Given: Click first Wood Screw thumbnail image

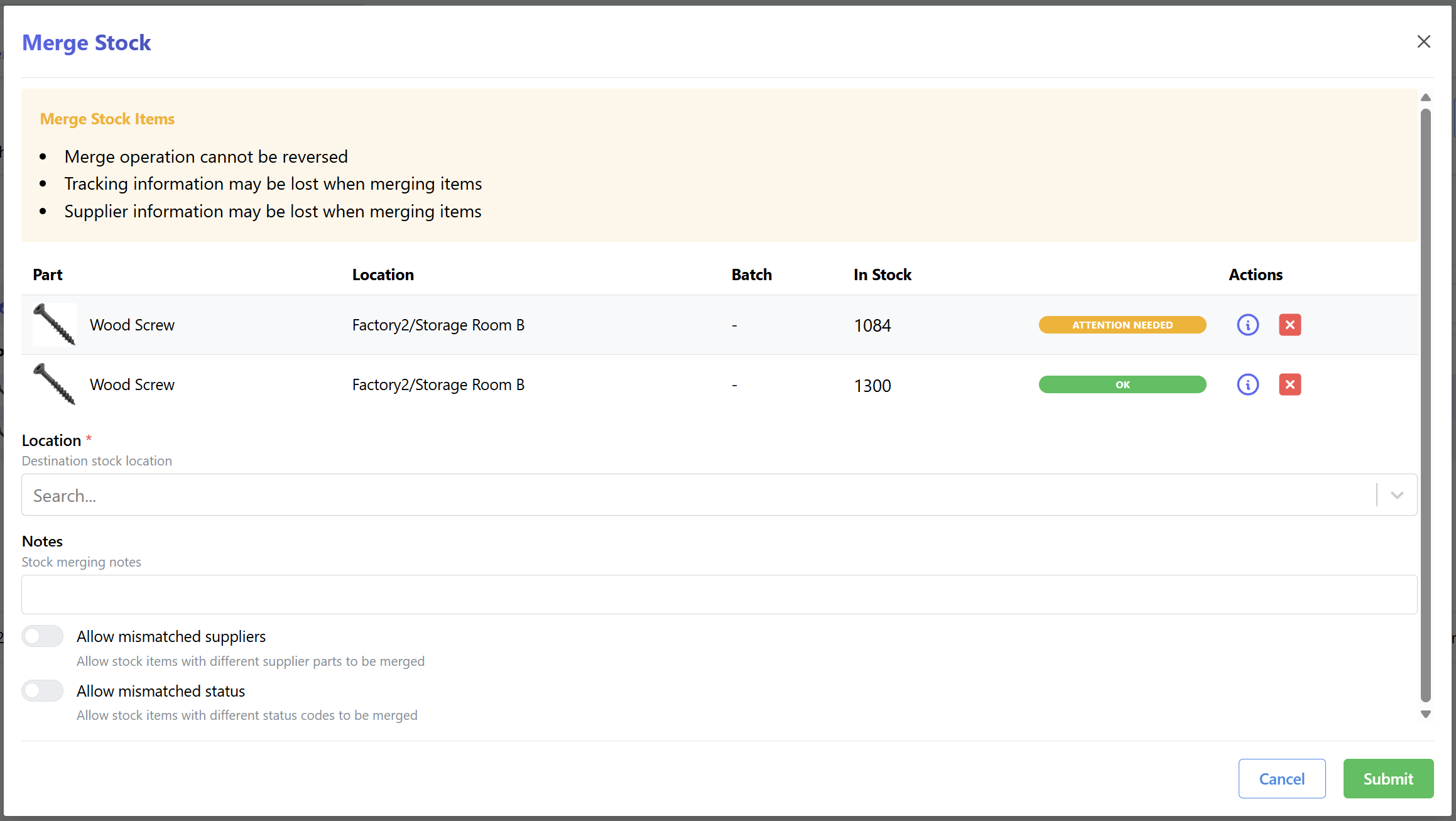Looking at the screenshot, I should pyautogui.click(x=55, y=325).
